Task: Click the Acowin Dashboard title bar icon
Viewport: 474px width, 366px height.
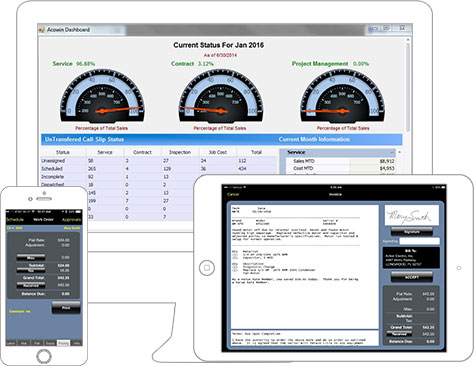Action: 42,30
